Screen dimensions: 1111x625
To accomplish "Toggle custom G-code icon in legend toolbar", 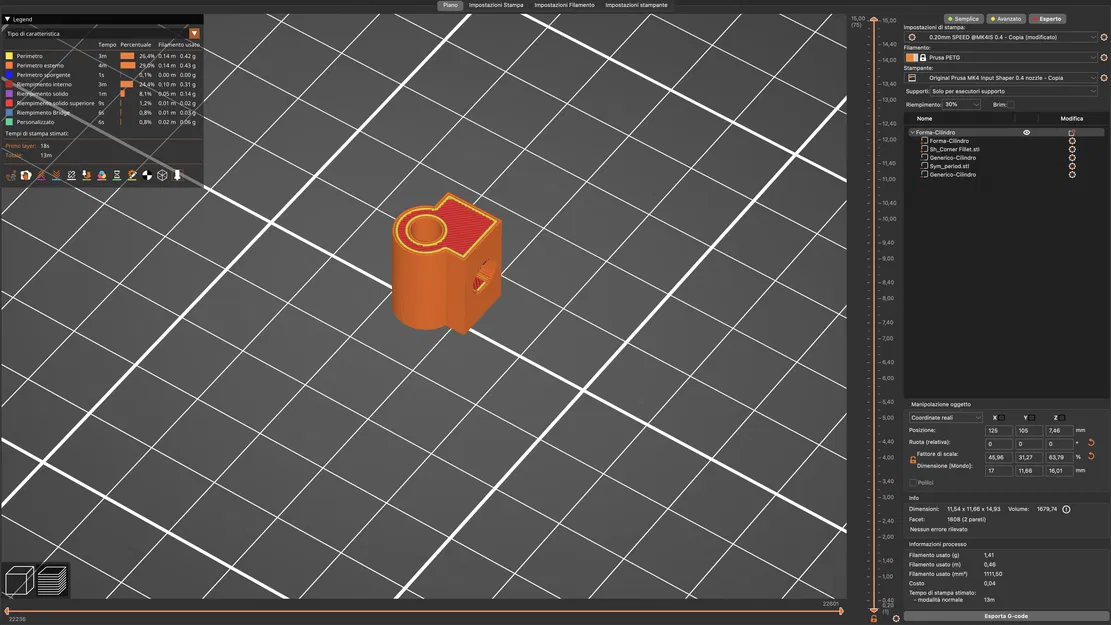I will 132,175.
